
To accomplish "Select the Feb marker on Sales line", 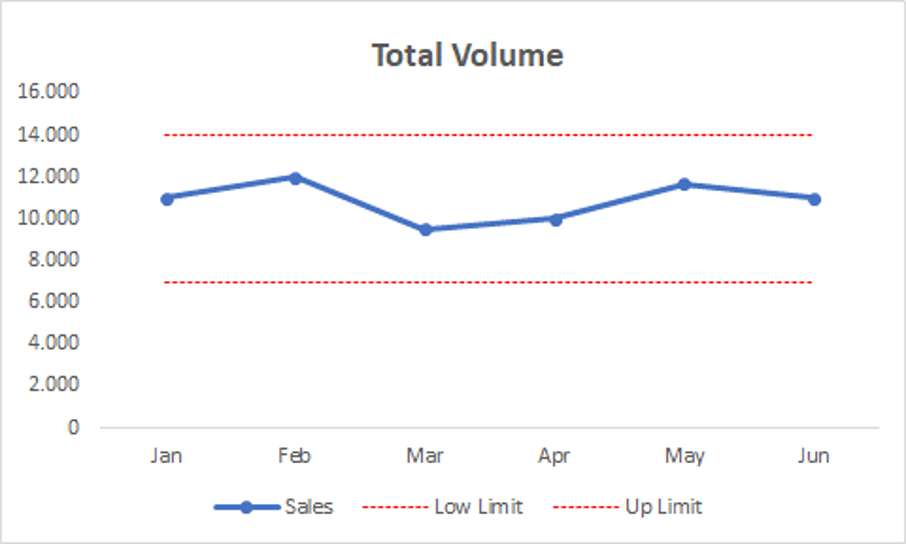I will tap(296, 178).
